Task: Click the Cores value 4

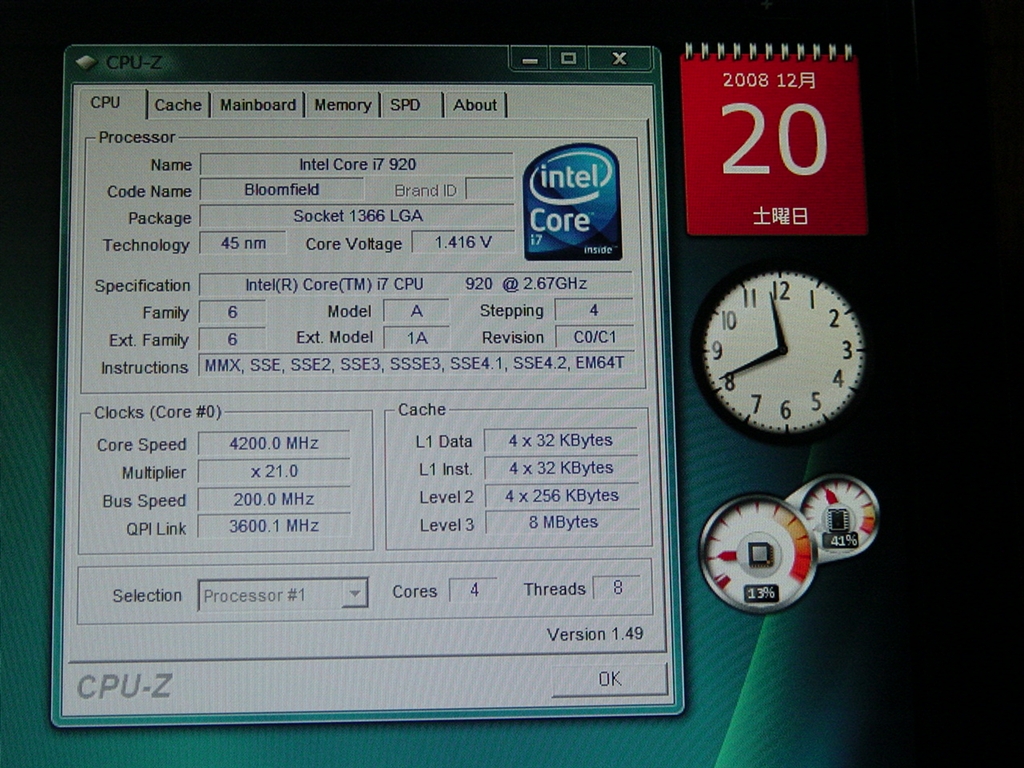Action: tap(474, 590)
